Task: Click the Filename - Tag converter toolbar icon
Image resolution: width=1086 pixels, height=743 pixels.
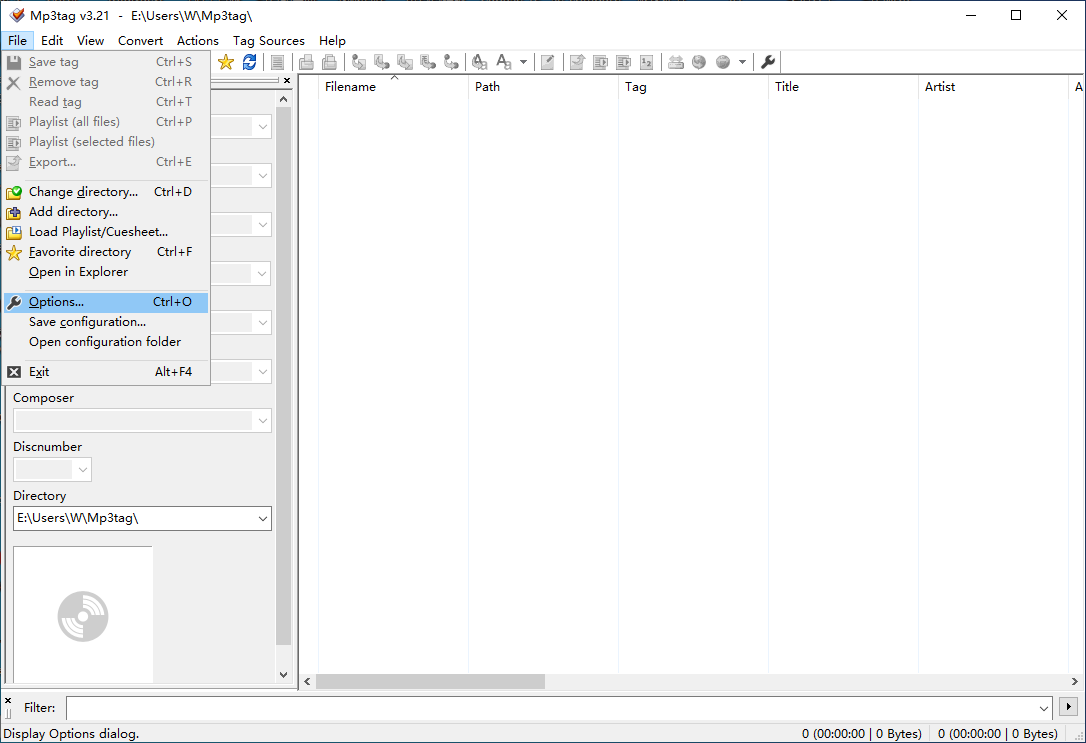Action: [382, 62]
